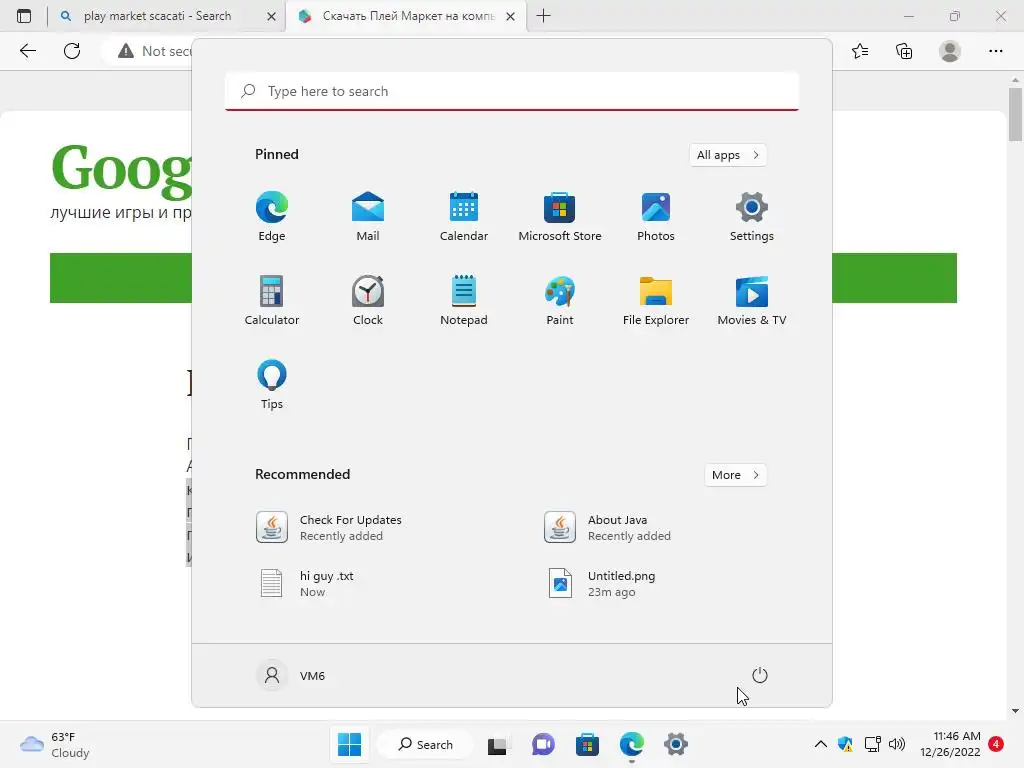The width and height of the screenshot is (1024, 768).
Task: Open the weather widget showing 63°F
Action: [55, 744]
